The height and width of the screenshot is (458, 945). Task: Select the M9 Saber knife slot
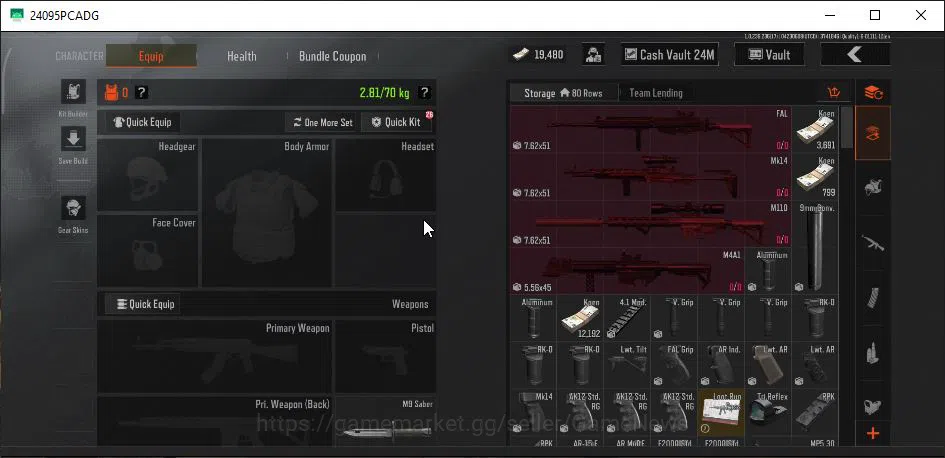pos(386,421)
